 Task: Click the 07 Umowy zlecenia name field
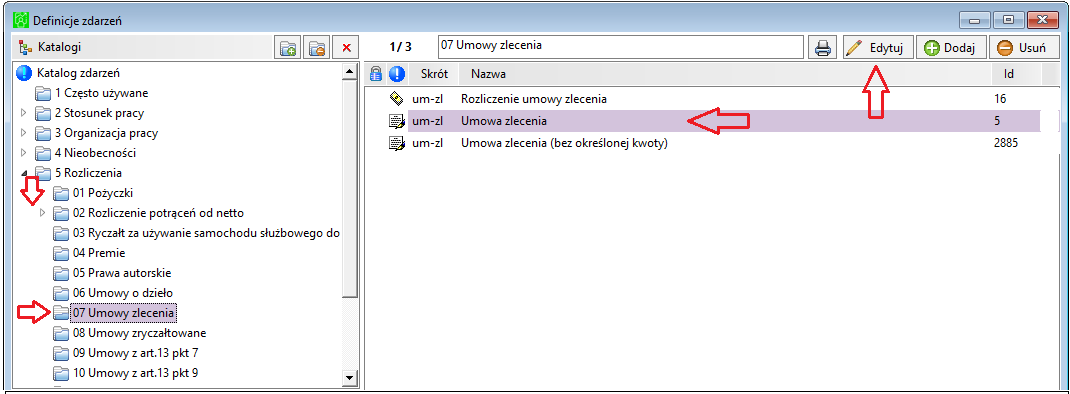[x=620, y=47]
